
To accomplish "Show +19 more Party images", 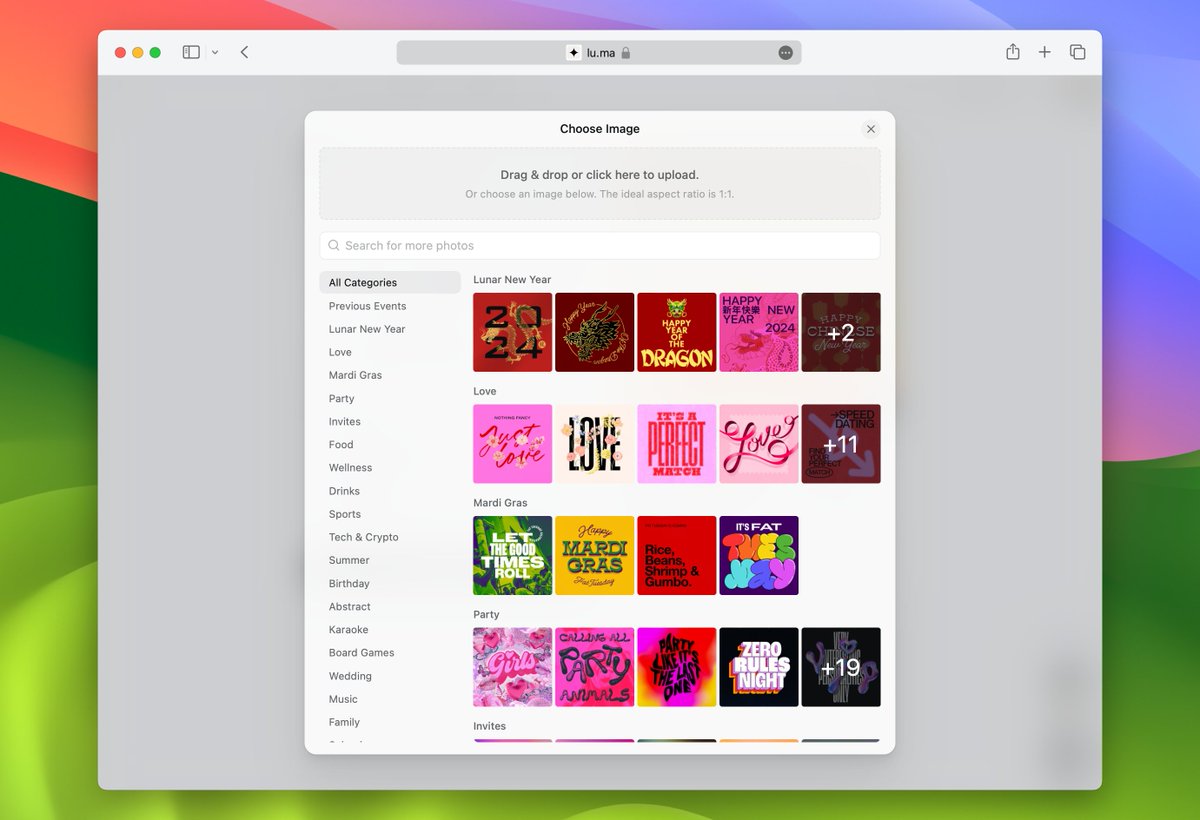I will pyautogui.click(x=841, y=667).
